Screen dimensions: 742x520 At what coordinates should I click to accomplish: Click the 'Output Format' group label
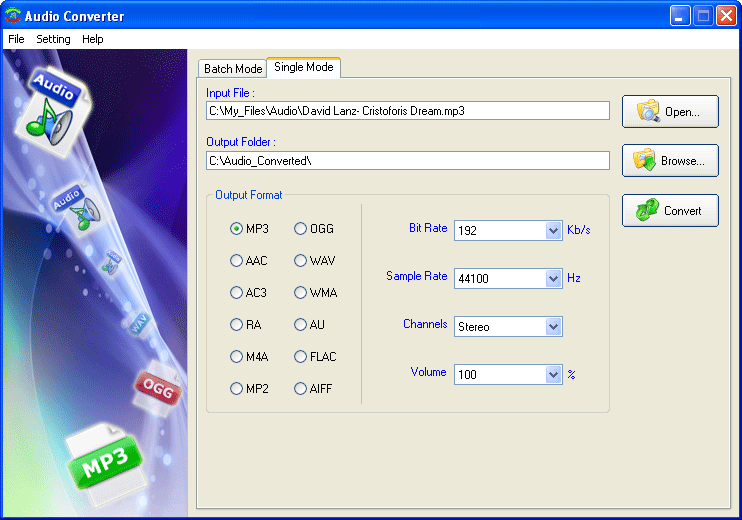tap(248, 195)
